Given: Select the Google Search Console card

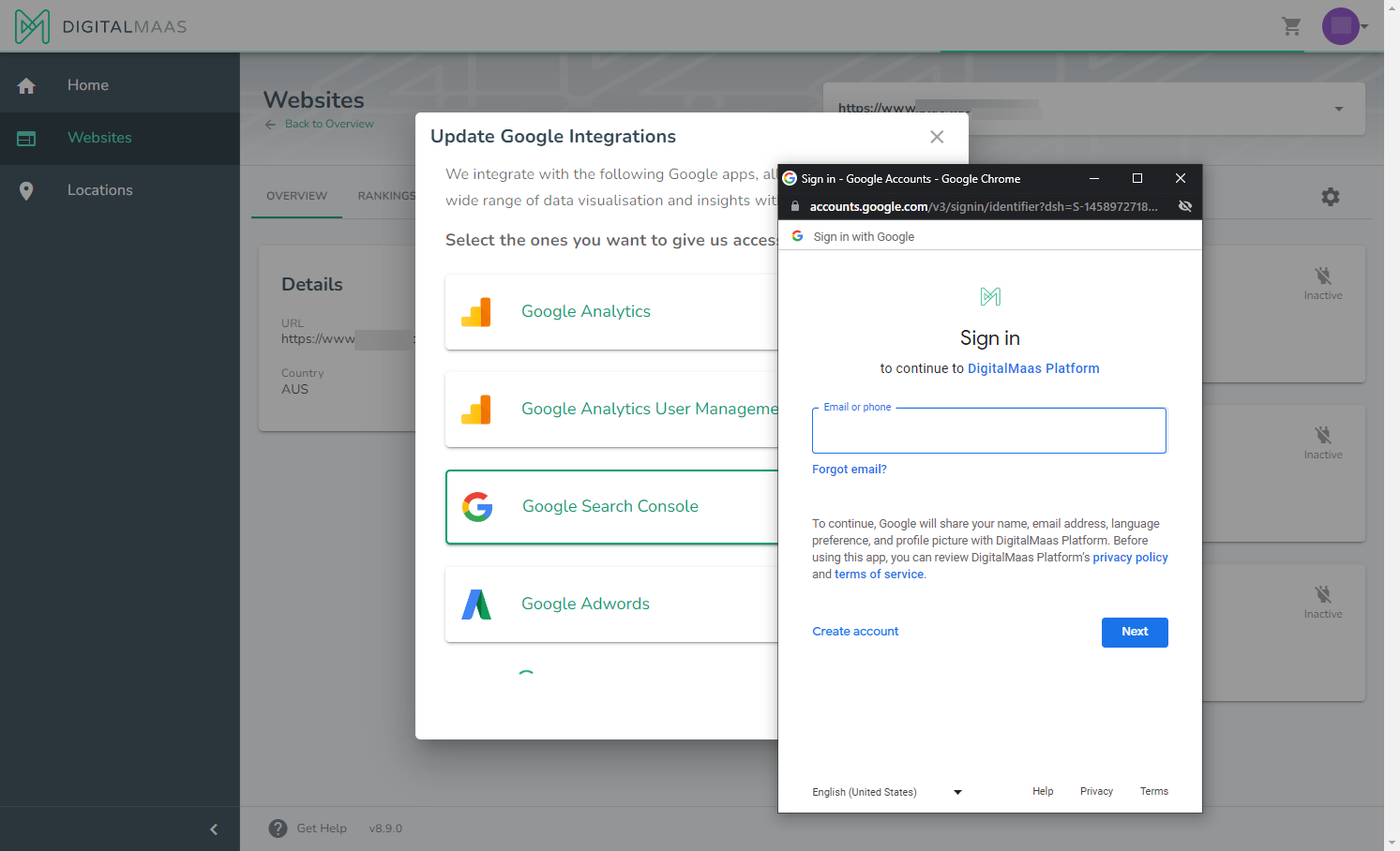Looking at the screenshot, I should [x=612, y=507].
